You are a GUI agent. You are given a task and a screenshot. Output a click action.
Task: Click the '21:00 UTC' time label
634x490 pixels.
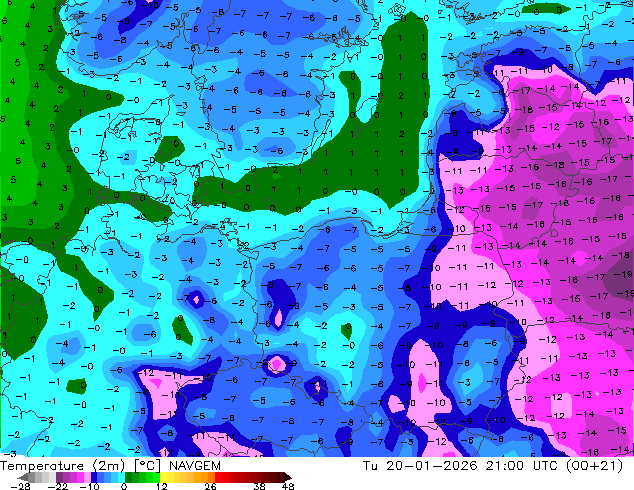point(522,466)
